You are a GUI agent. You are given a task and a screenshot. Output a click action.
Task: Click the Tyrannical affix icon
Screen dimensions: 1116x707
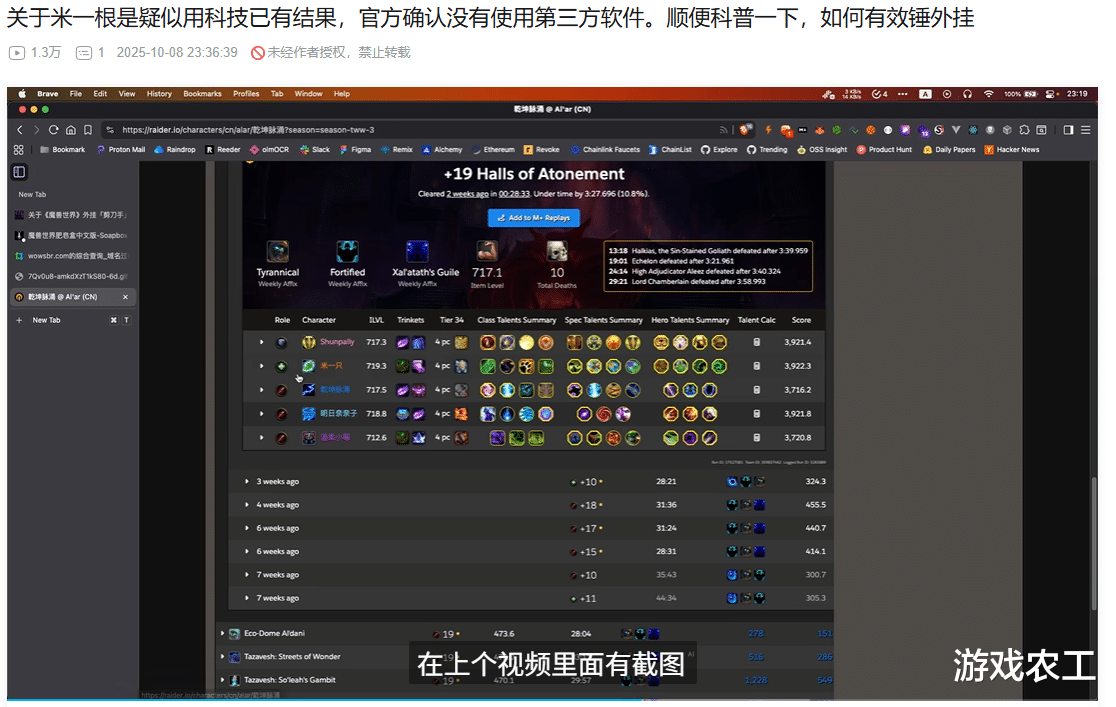278,251
